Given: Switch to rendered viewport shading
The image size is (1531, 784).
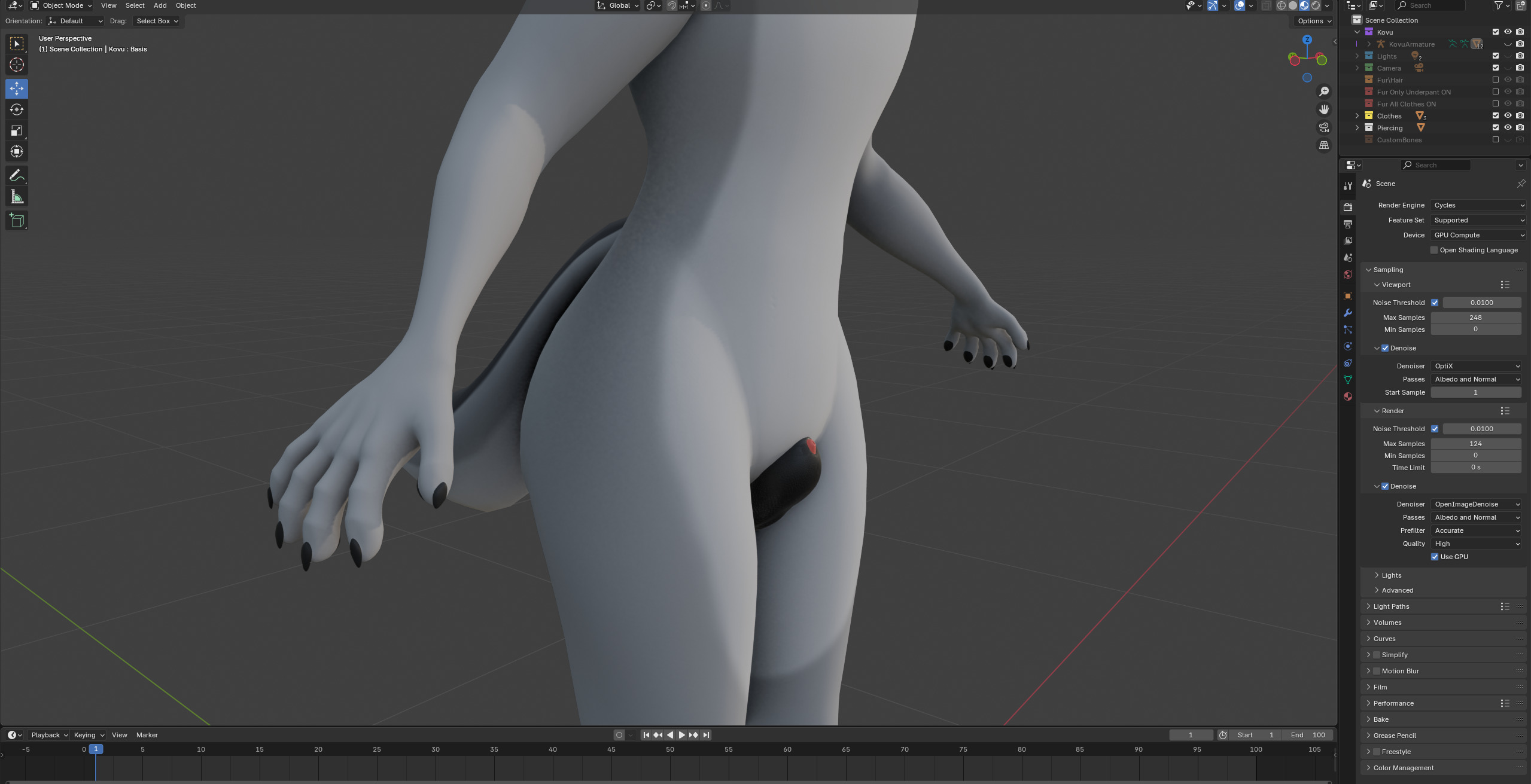Looking at the screenshot, I should click(x=1316, y=5).
